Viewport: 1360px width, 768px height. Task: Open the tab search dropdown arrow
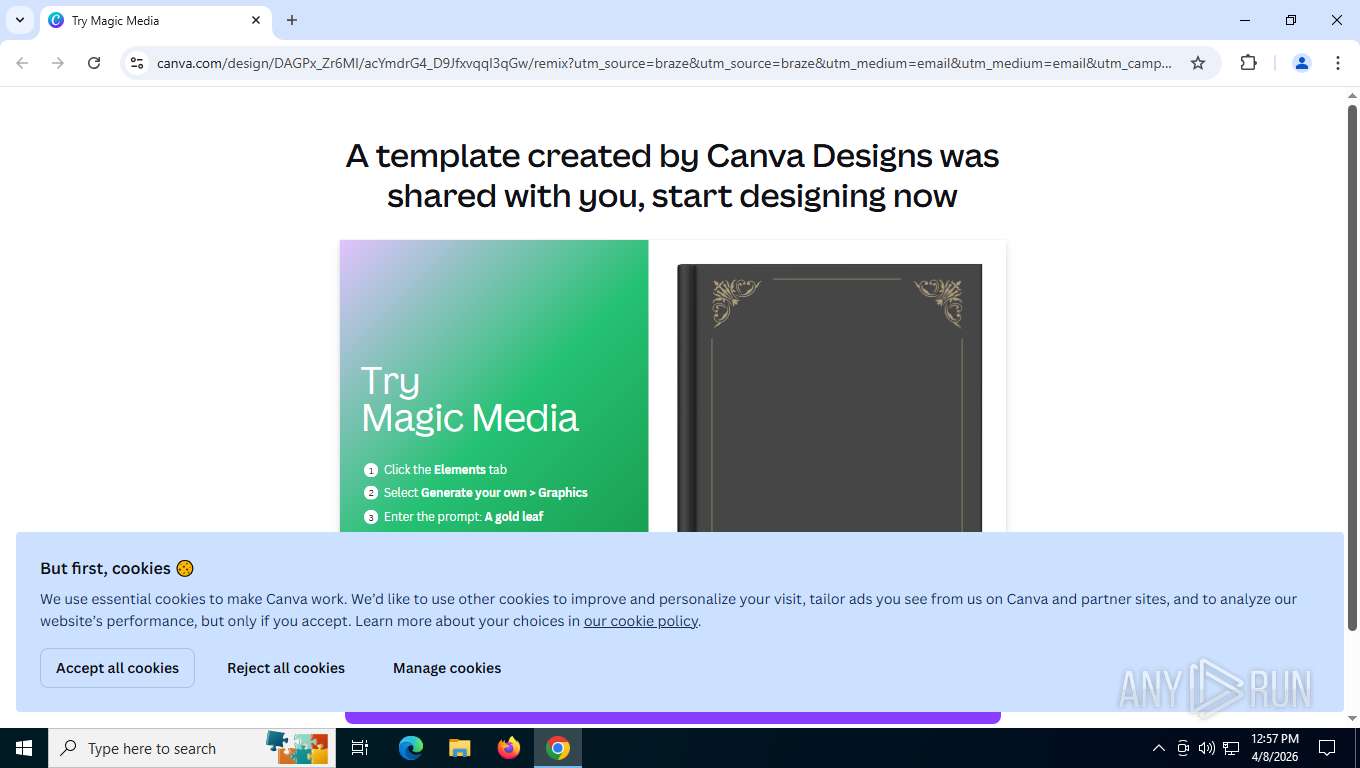tap(19, 20)
